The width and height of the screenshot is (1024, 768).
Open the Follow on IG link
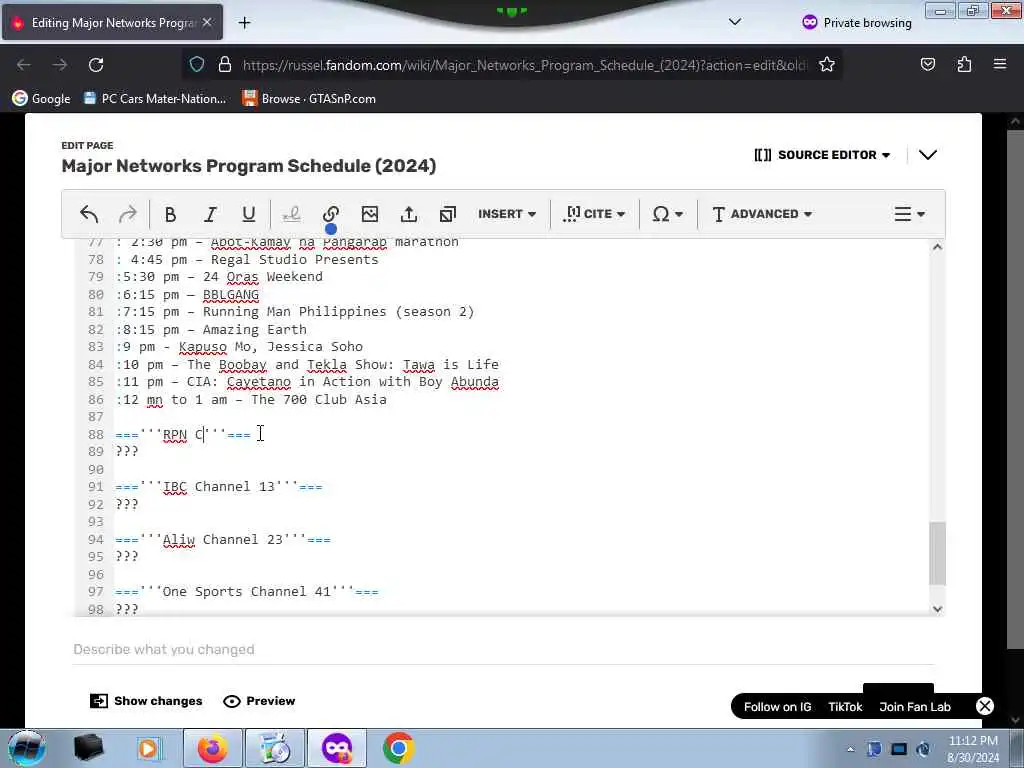pos(777,707)
